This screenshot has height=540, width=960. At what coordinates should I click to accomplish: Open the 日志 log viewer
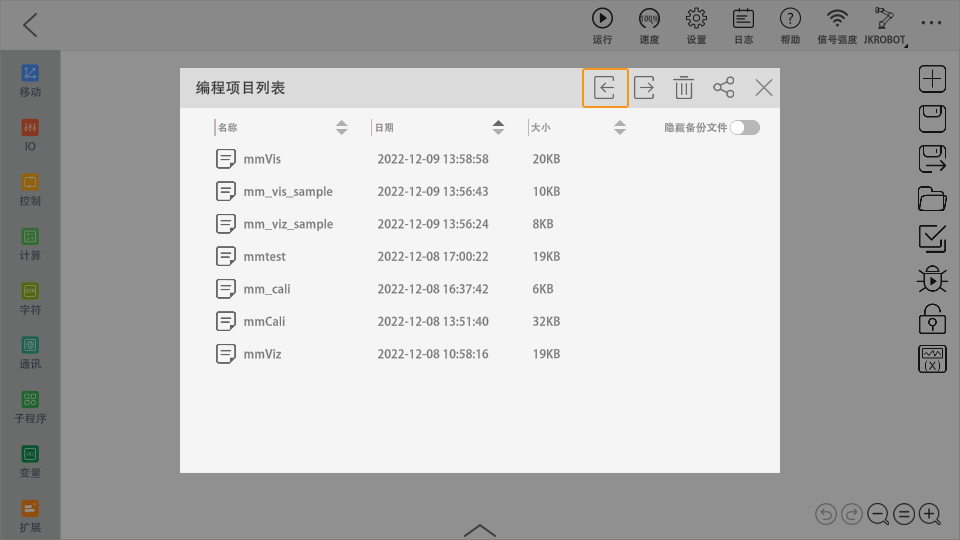743,26
